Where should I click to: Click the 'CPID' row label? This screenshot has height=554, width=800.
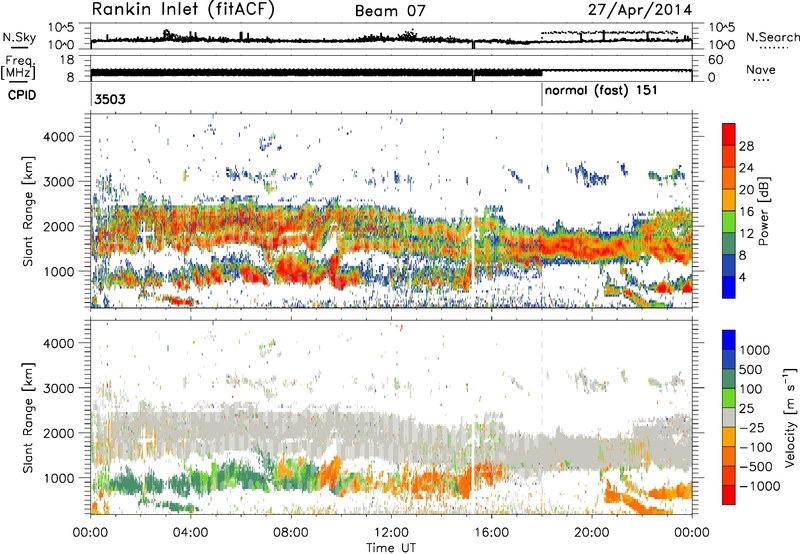(x=22, y=95)
